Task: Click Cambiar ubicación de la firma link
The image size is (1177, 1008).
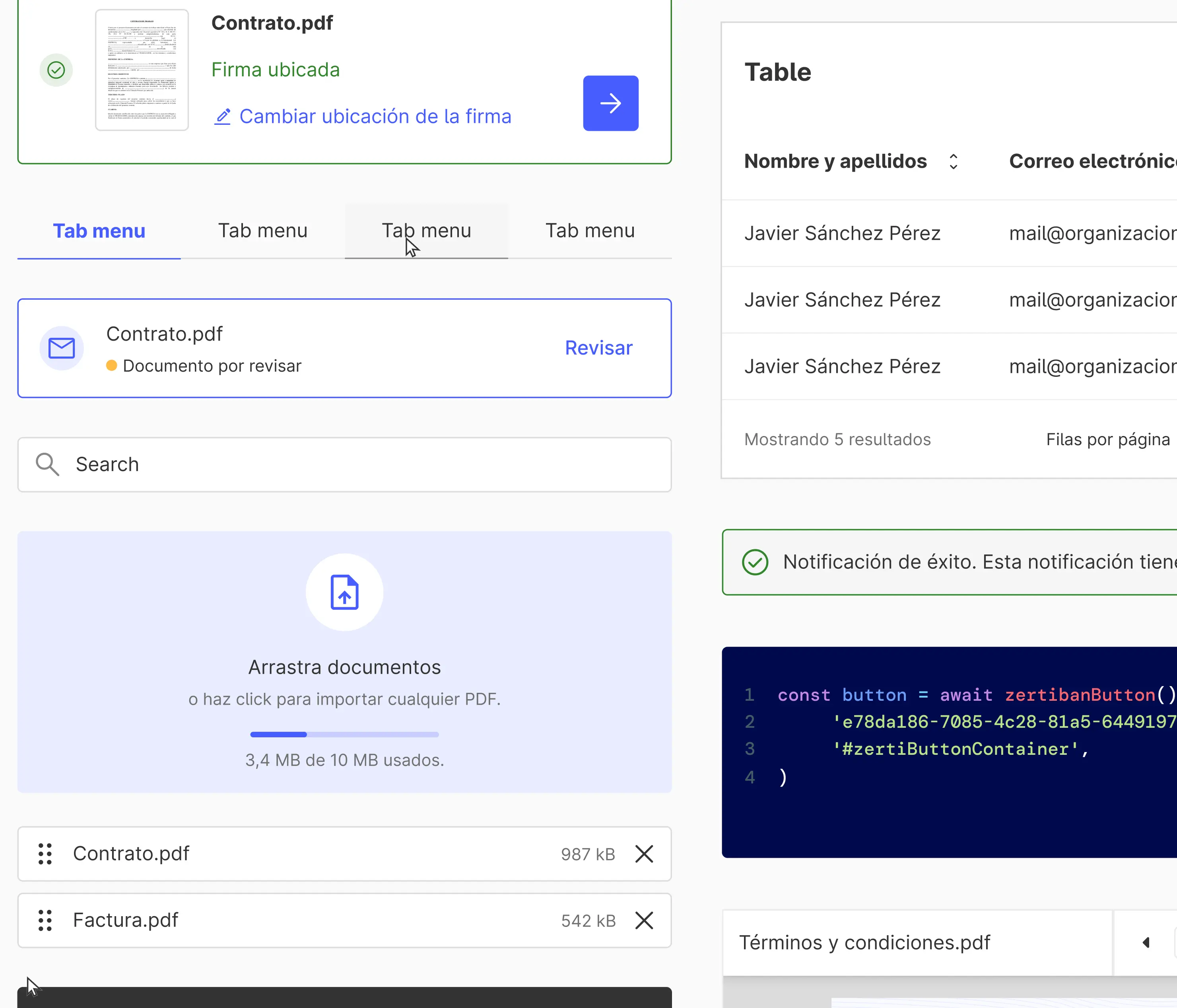Action: click(x=375, y=116)
